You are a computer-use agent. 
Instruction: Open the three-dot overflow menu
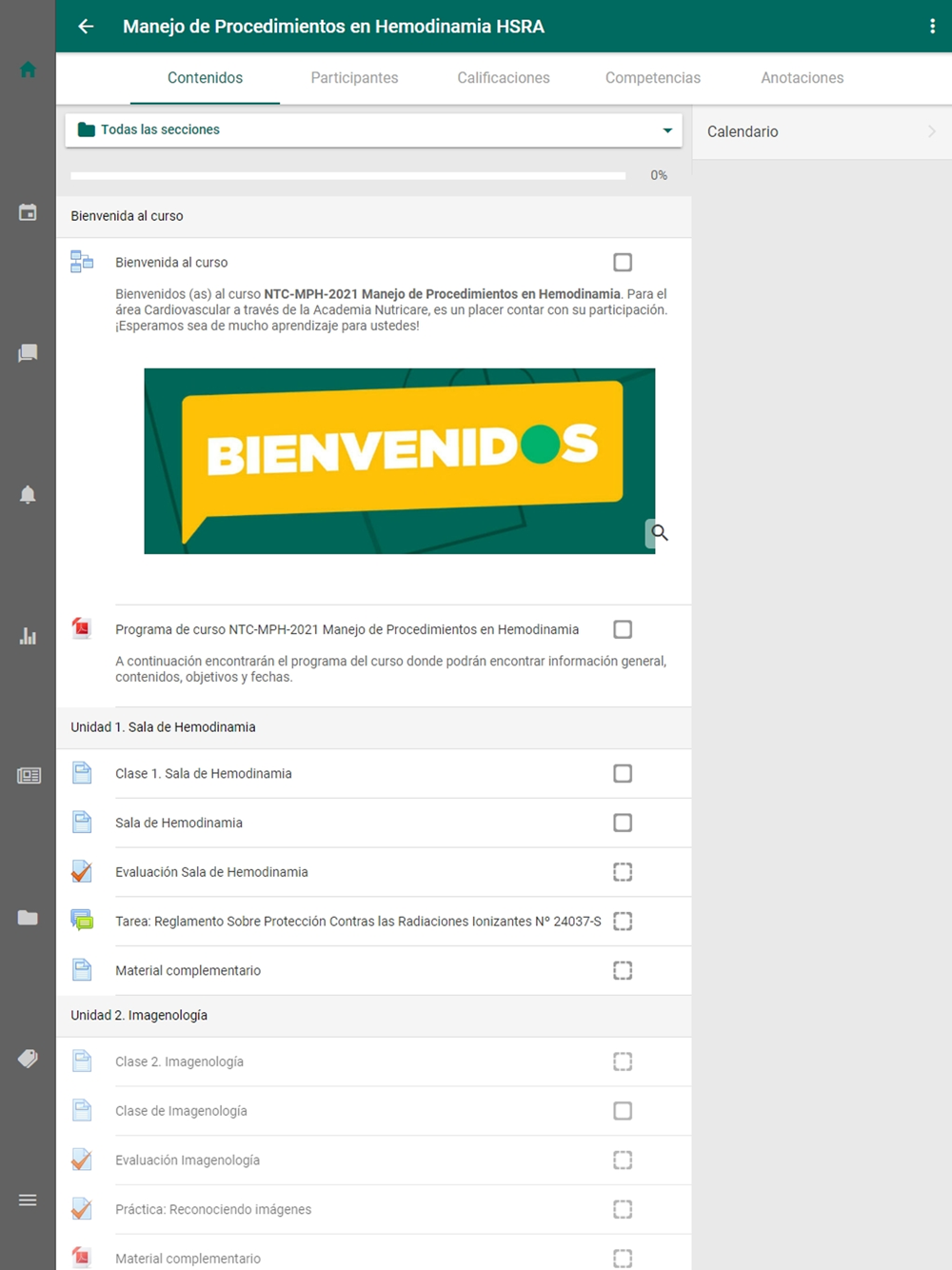click(x=932, y=27)
